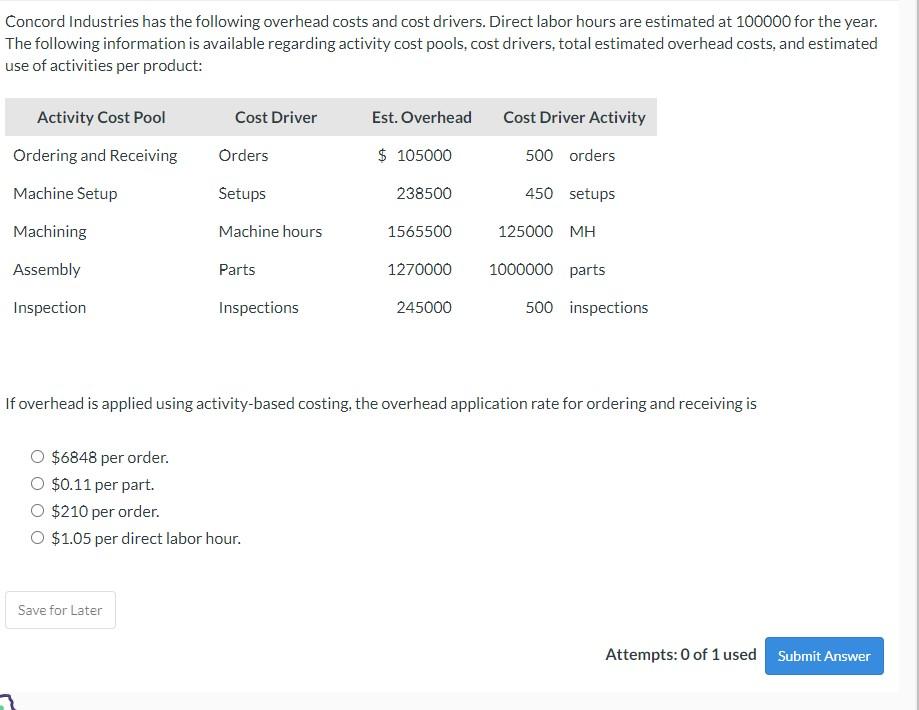Click the Machining overhead value 1565500
Viewport: 919px width, 710px height.
pyautogui.click(x=419, y=232)
